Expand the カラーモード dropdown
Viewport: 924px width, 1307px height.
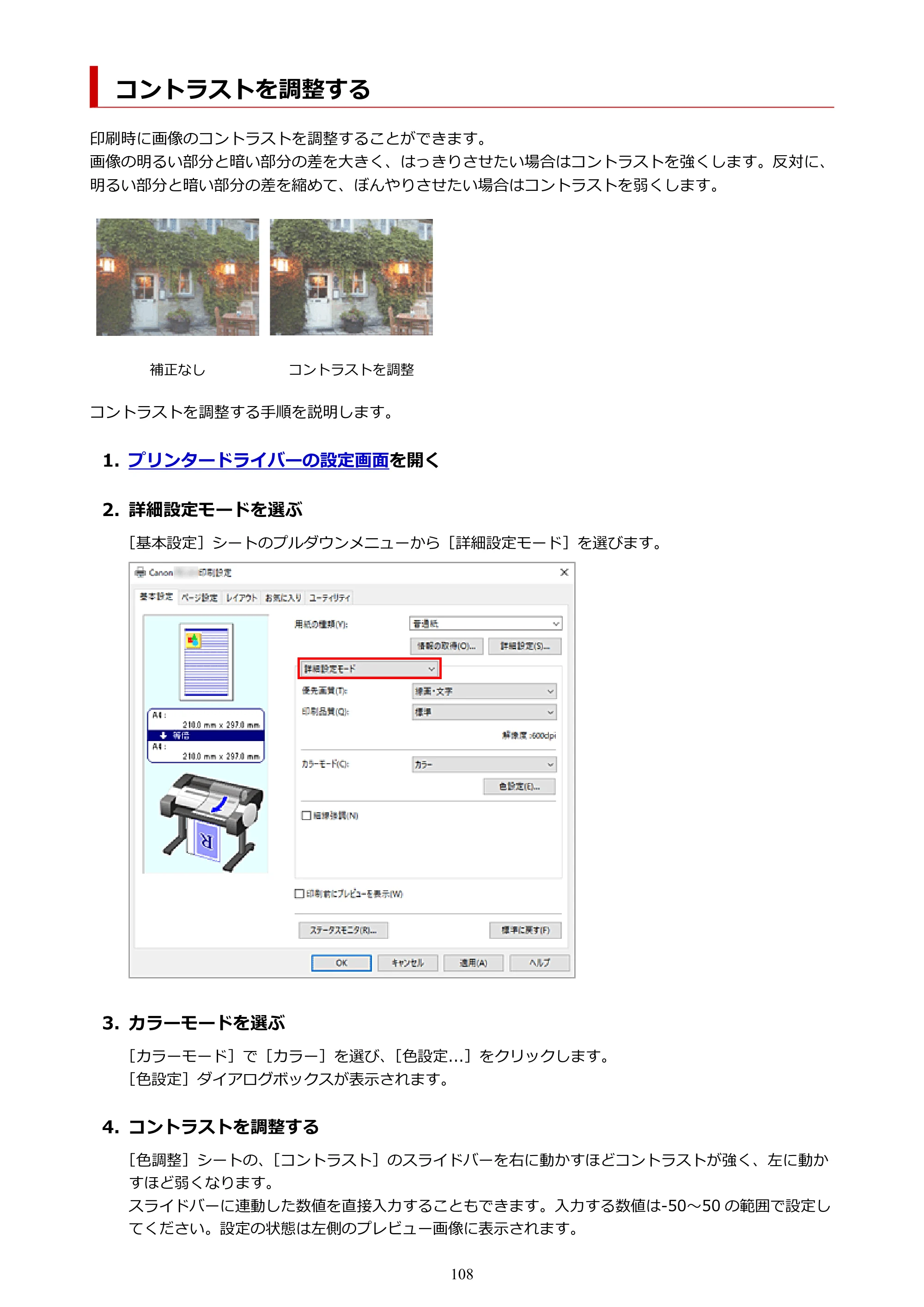click(x=484, y=765)
